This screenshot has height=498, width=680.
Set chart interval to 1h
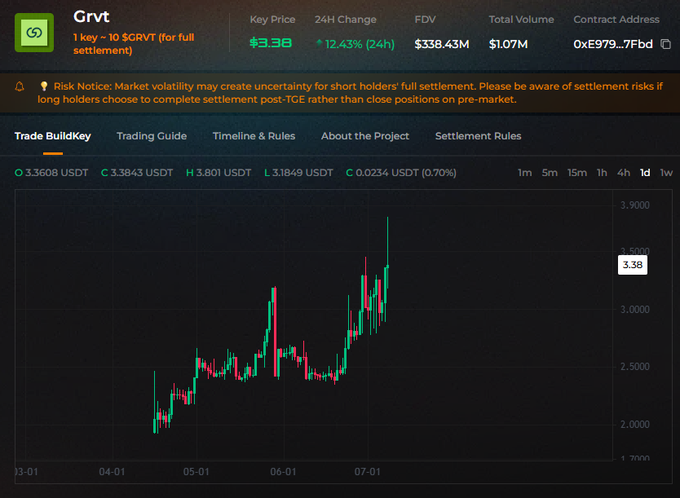tap(602, 173)
